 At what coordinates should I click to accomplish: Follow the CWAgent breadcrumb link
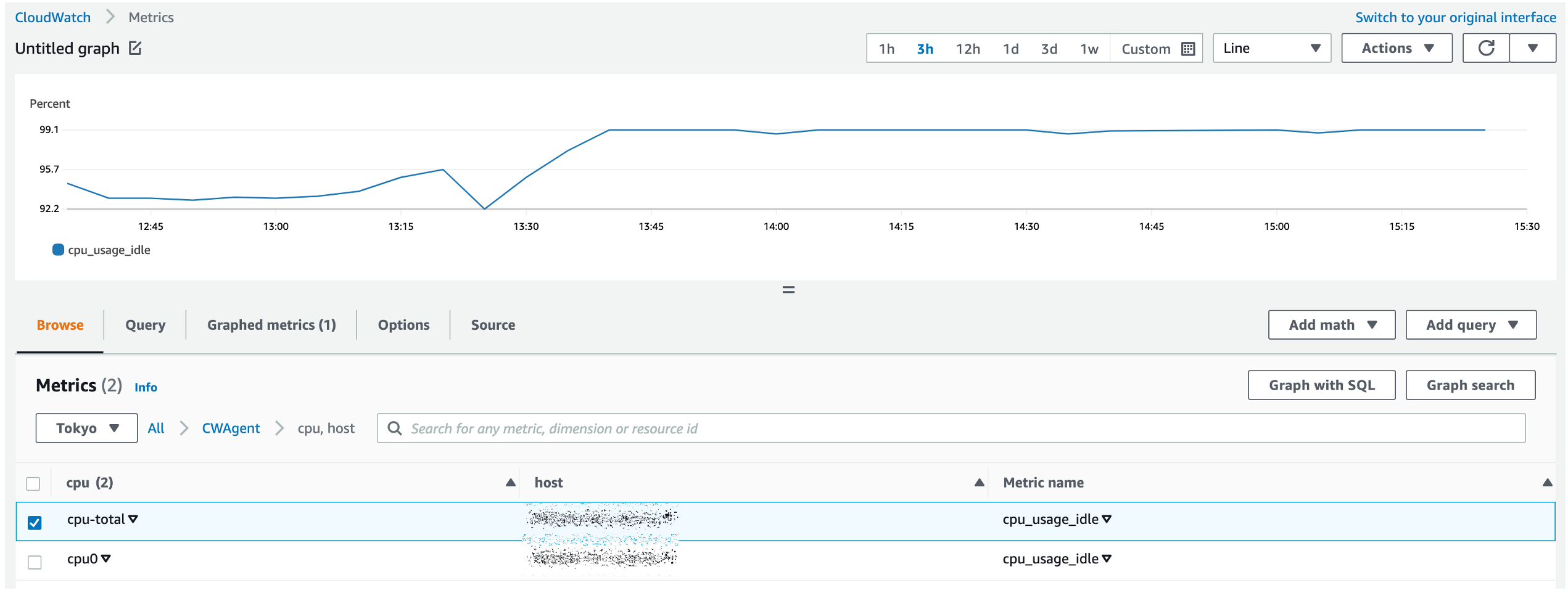pos(231,428)
